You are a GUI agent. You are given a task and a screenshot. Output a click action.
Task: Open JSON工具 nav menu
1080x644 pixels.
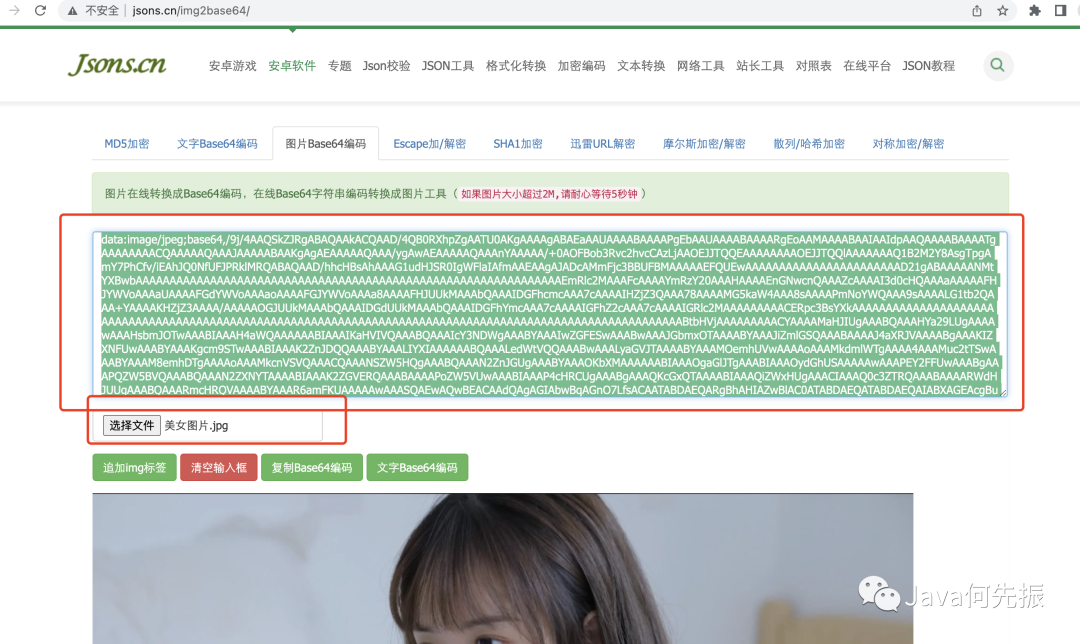click(x=448, y=66)
